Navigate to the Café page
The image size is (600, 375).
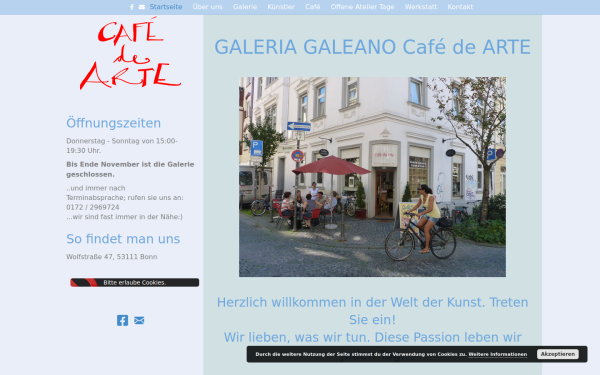pyautogui.click(x=313, y=7)
